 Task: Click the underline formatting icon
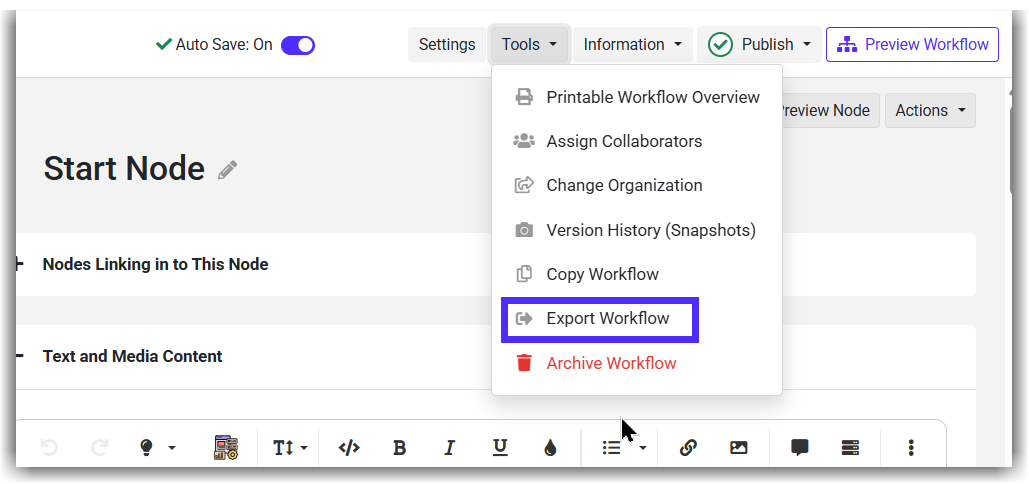[500, 448]
